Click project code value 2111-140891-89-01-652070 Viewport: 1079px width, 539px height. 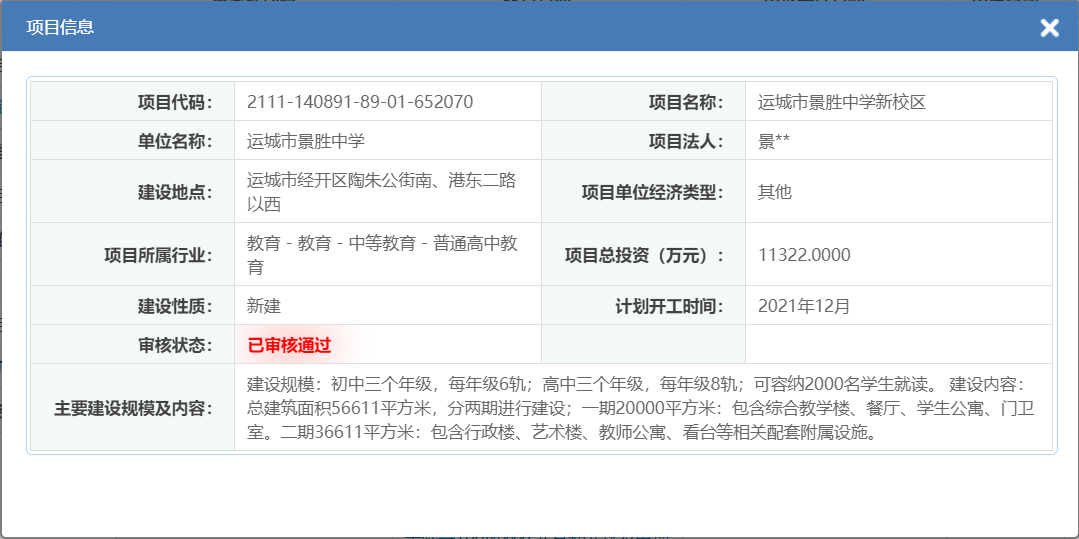[360, 102]
